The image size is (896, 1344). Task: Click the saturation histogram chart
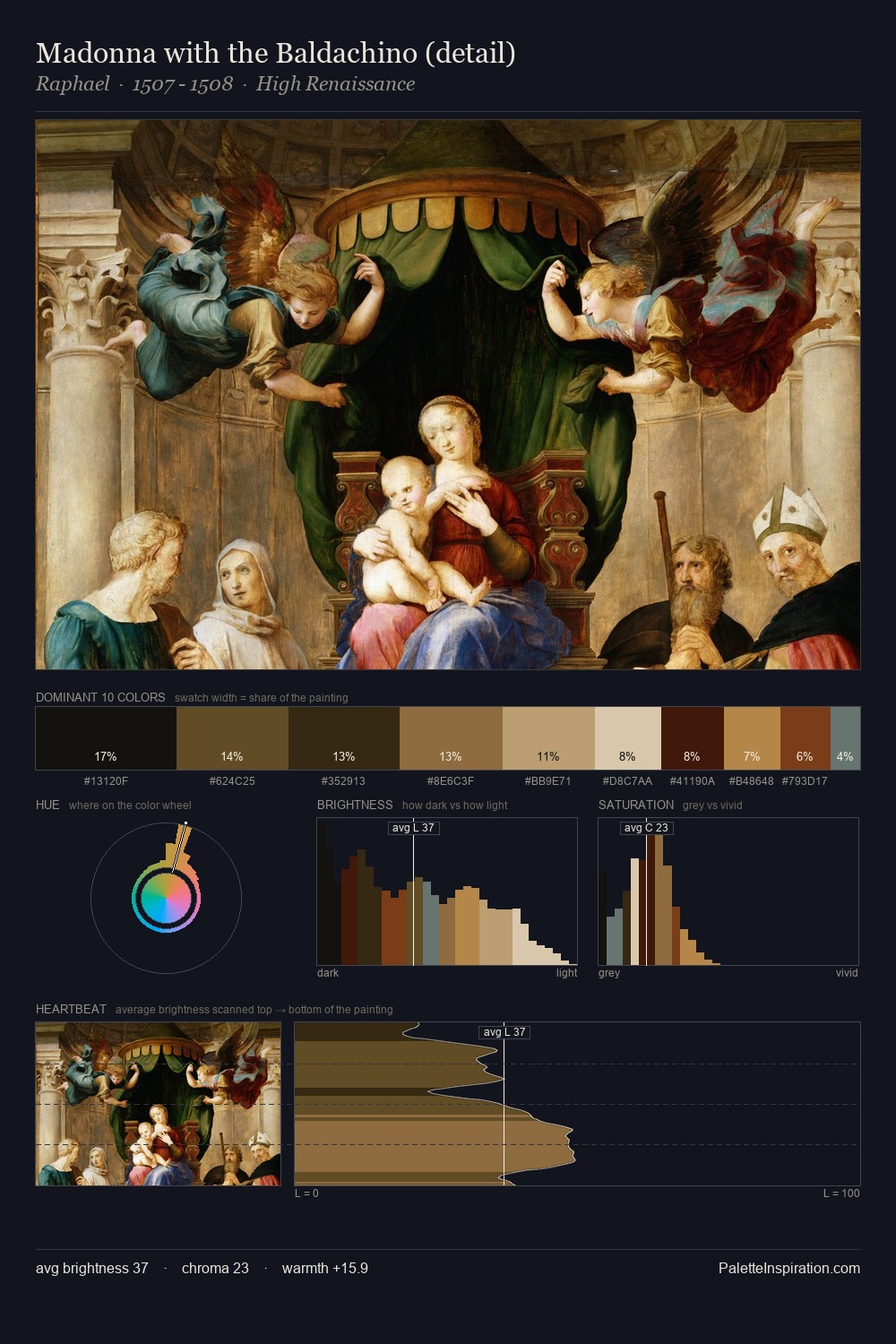tap(728, 892)
